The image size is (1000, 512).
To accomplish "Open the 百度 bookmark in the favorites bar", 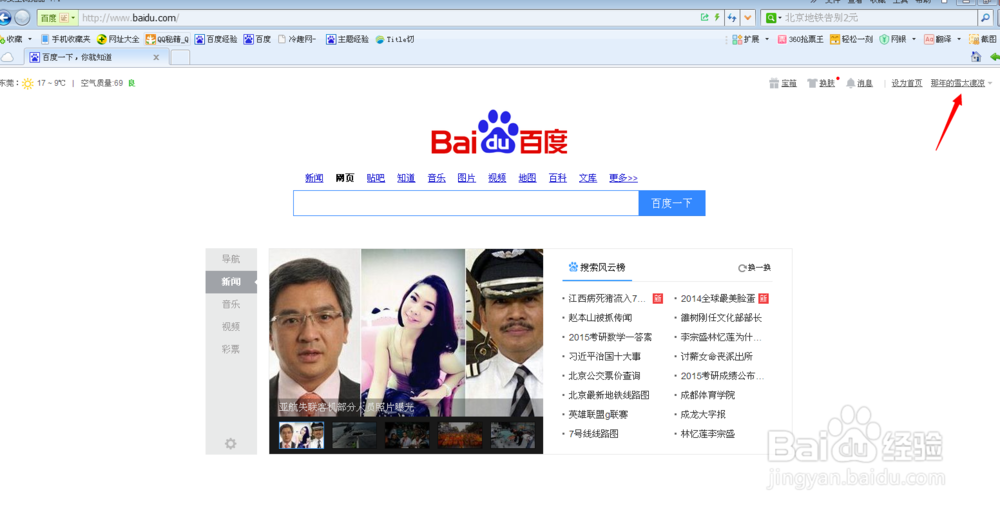I will pyautogui.click(x=258, y=40).
